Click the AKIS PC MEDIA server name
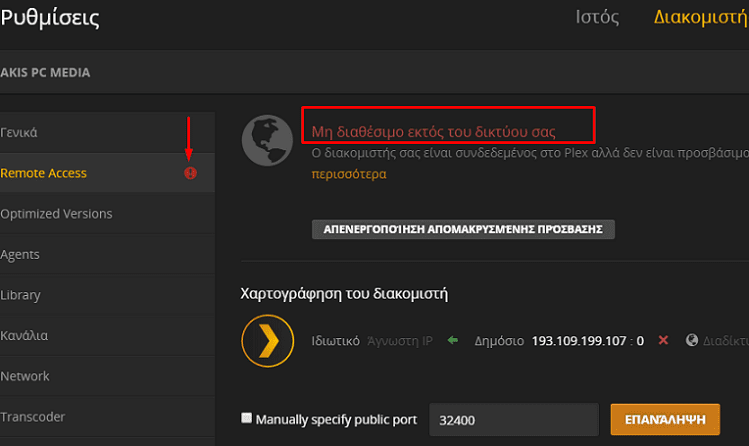 pyautogui.click(x=45, y=73)
